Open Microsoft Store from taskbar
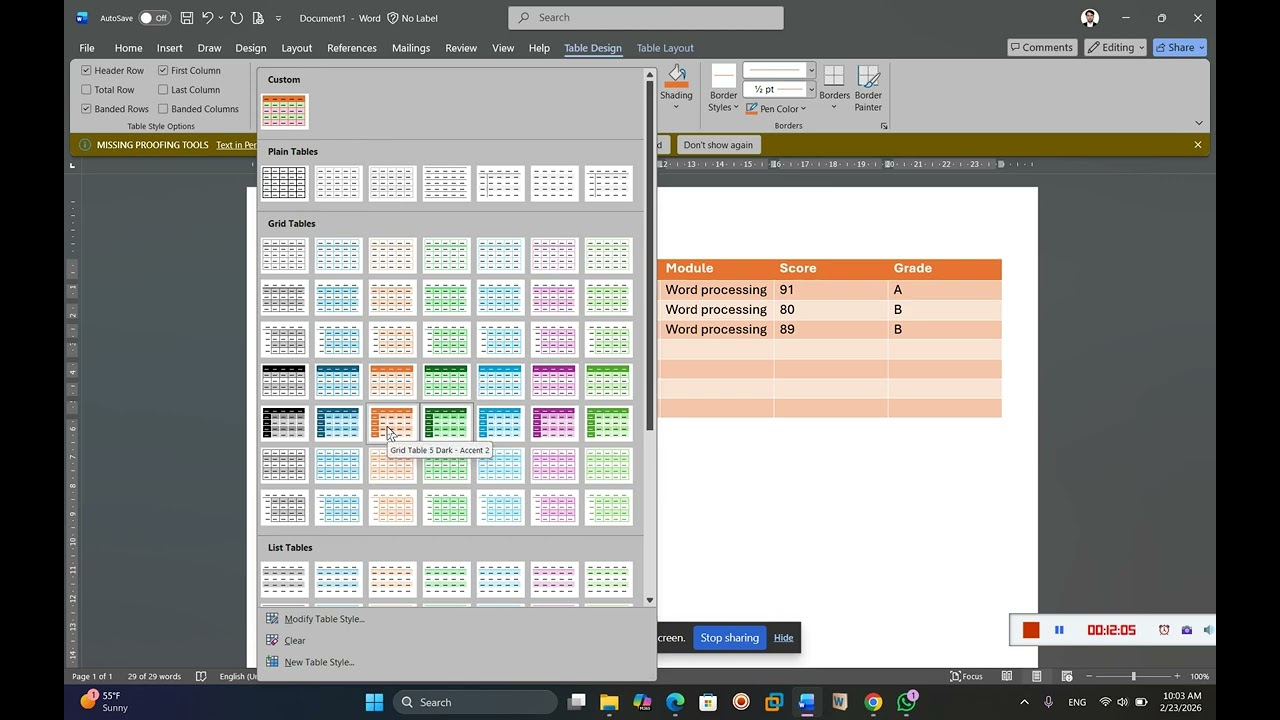 (708, 702)
